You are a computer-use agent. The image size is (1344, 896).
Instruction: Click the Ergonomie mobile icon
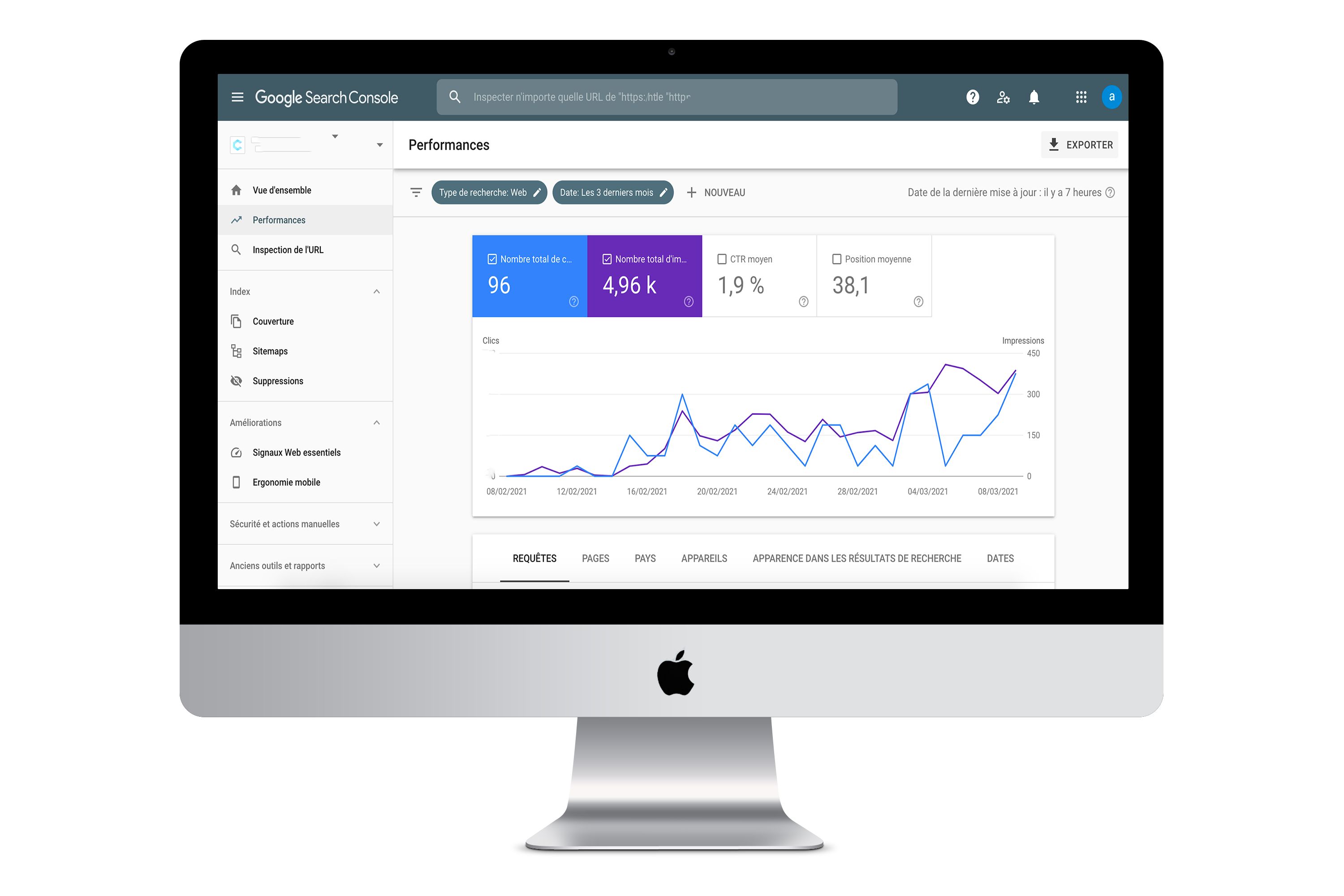click(x=236, y=482)
